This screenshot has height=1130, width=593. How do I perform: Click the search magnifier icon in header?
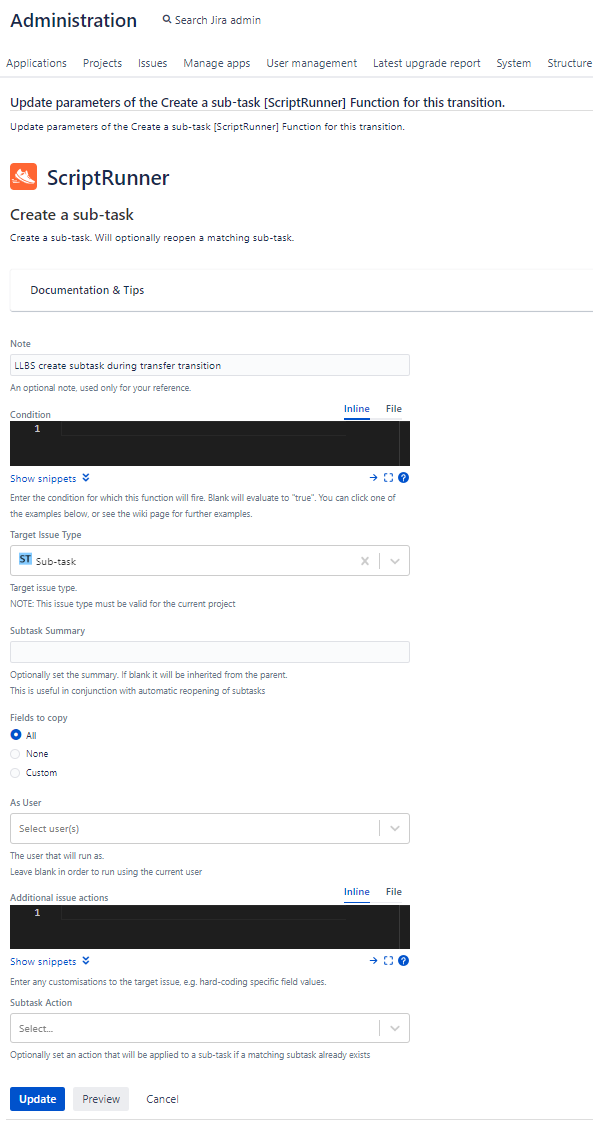(x=167, y=20)
